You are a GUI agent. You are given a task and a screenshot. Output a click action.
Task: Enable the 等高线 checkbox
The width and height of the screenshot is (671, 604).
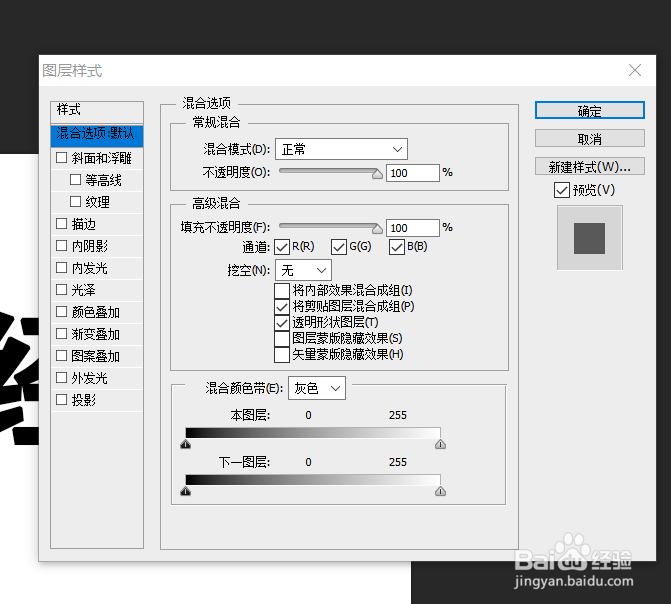coord(75,179)
